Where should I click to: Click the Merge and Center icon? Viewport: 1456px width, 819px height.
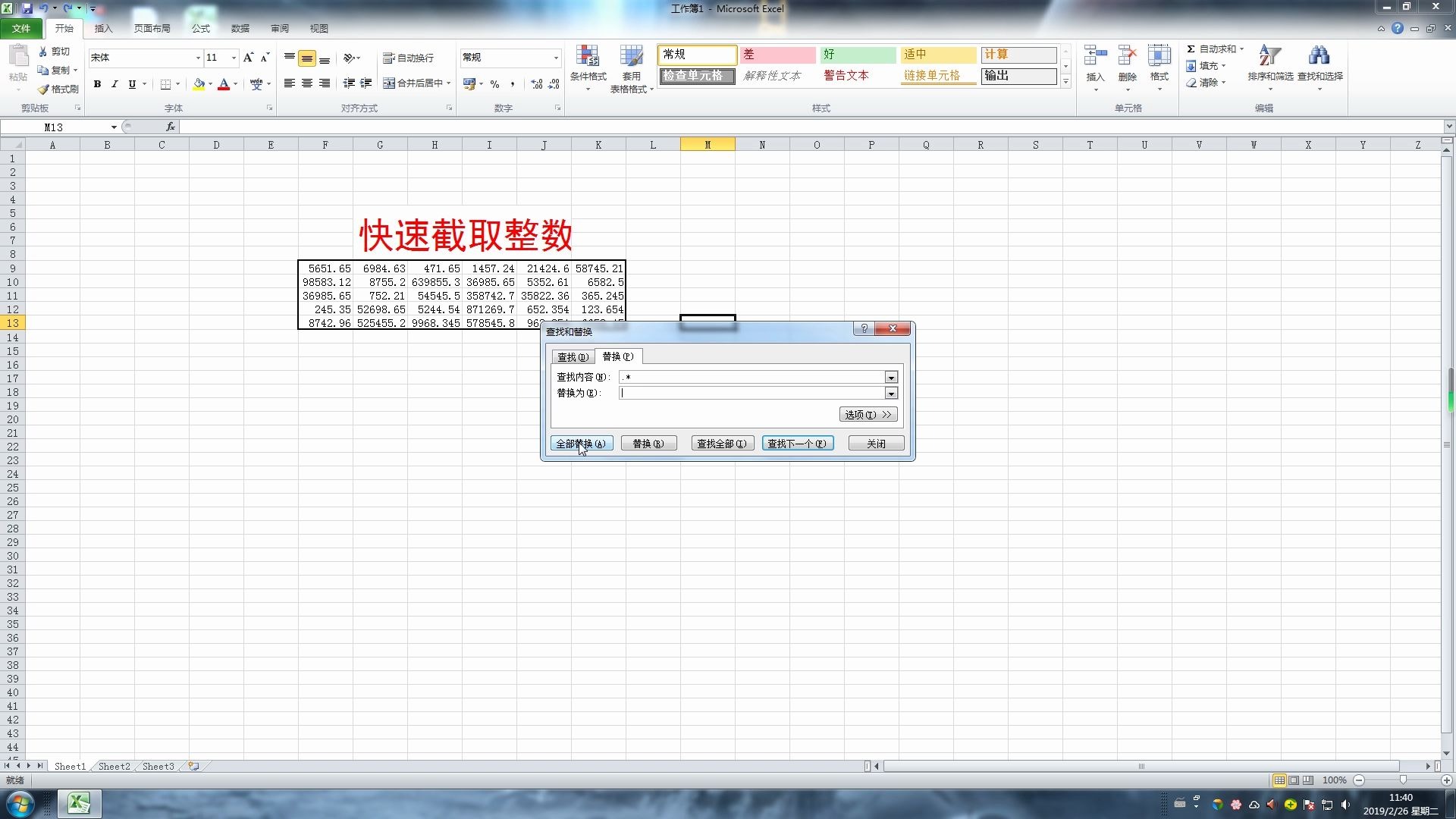click(389, 83)
